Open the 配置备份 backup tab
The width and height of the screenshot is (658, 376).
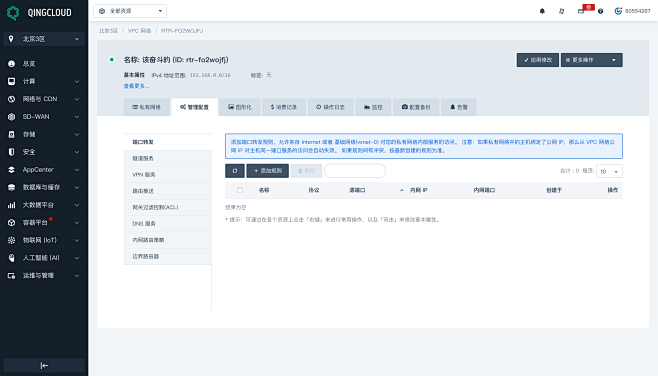pyautogui.click(x=416, y=107)
